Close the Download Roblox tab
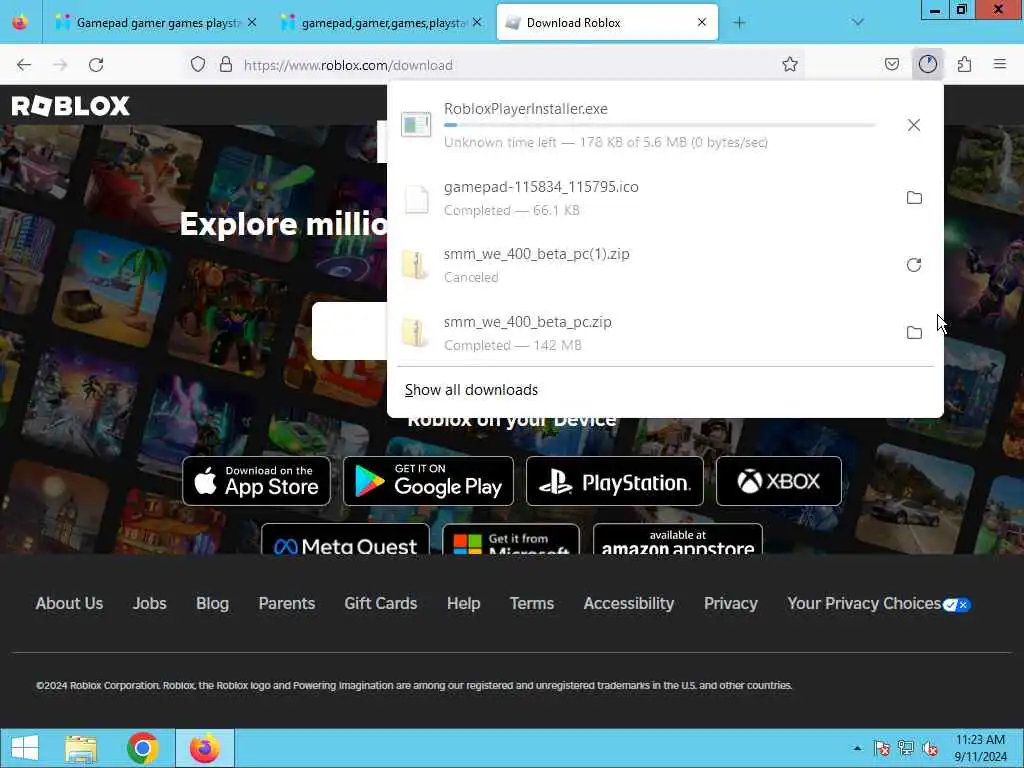1024x768 pixels. pos(702,23)
